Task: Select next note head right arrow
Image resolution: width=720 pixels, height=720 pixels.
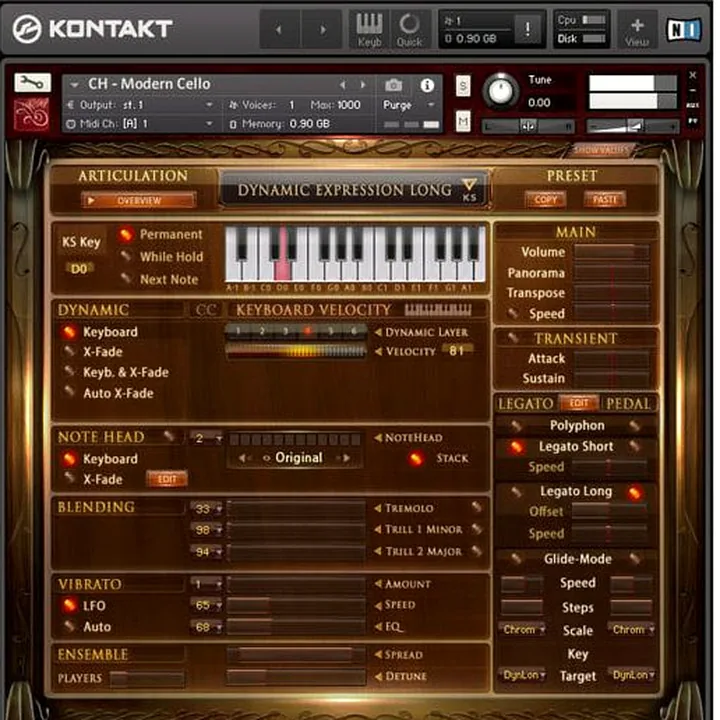Action: point(347,458)
